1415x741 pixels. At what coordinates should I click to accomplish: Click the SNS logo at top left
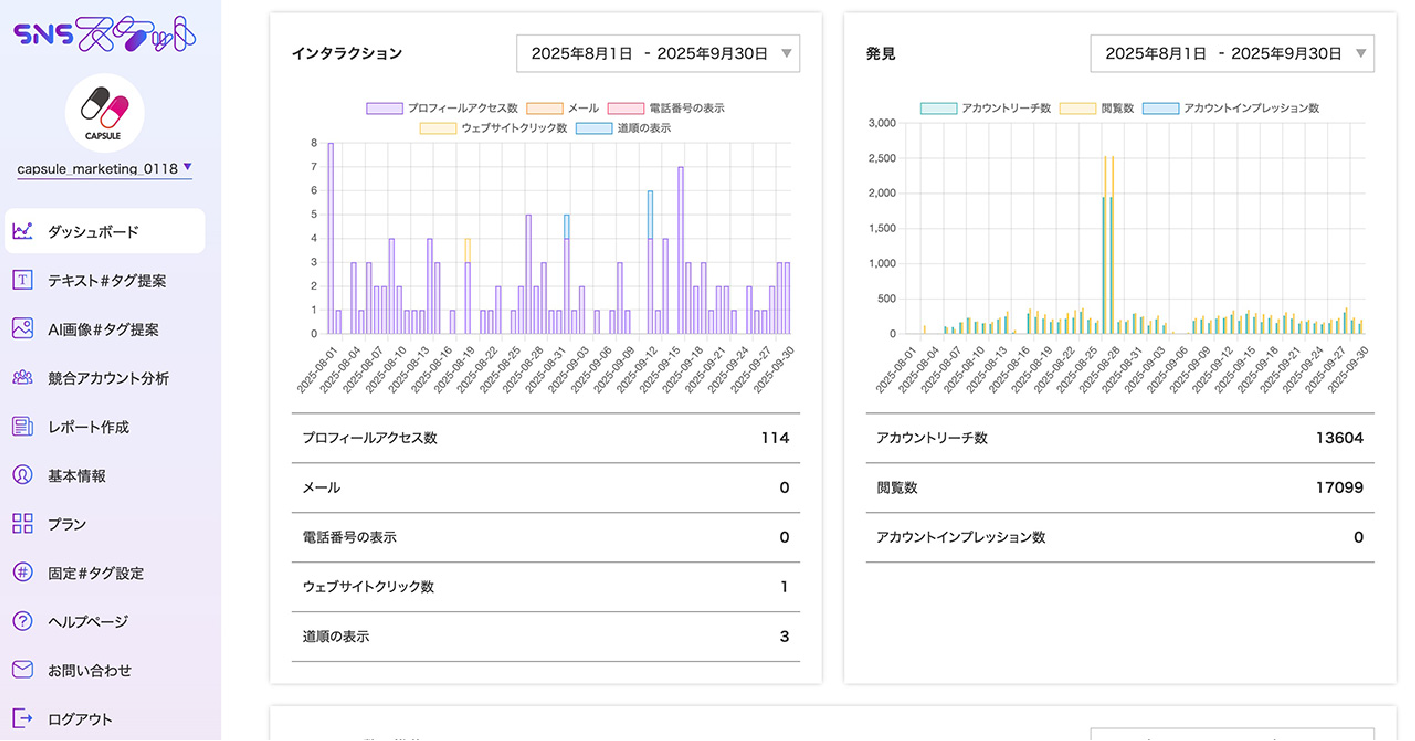pyautogui.click(x=105, y=35)
